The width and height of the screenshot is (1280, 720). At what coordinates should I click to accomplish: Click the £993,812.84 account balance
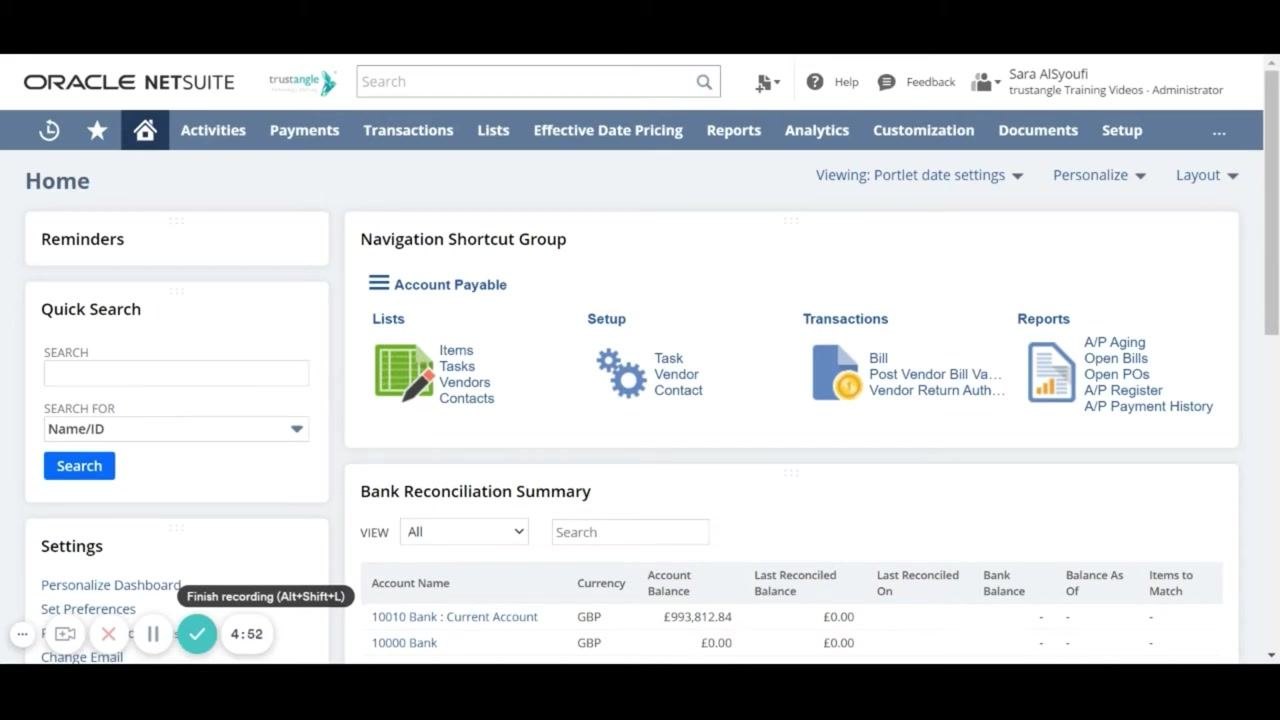point(697,617)
